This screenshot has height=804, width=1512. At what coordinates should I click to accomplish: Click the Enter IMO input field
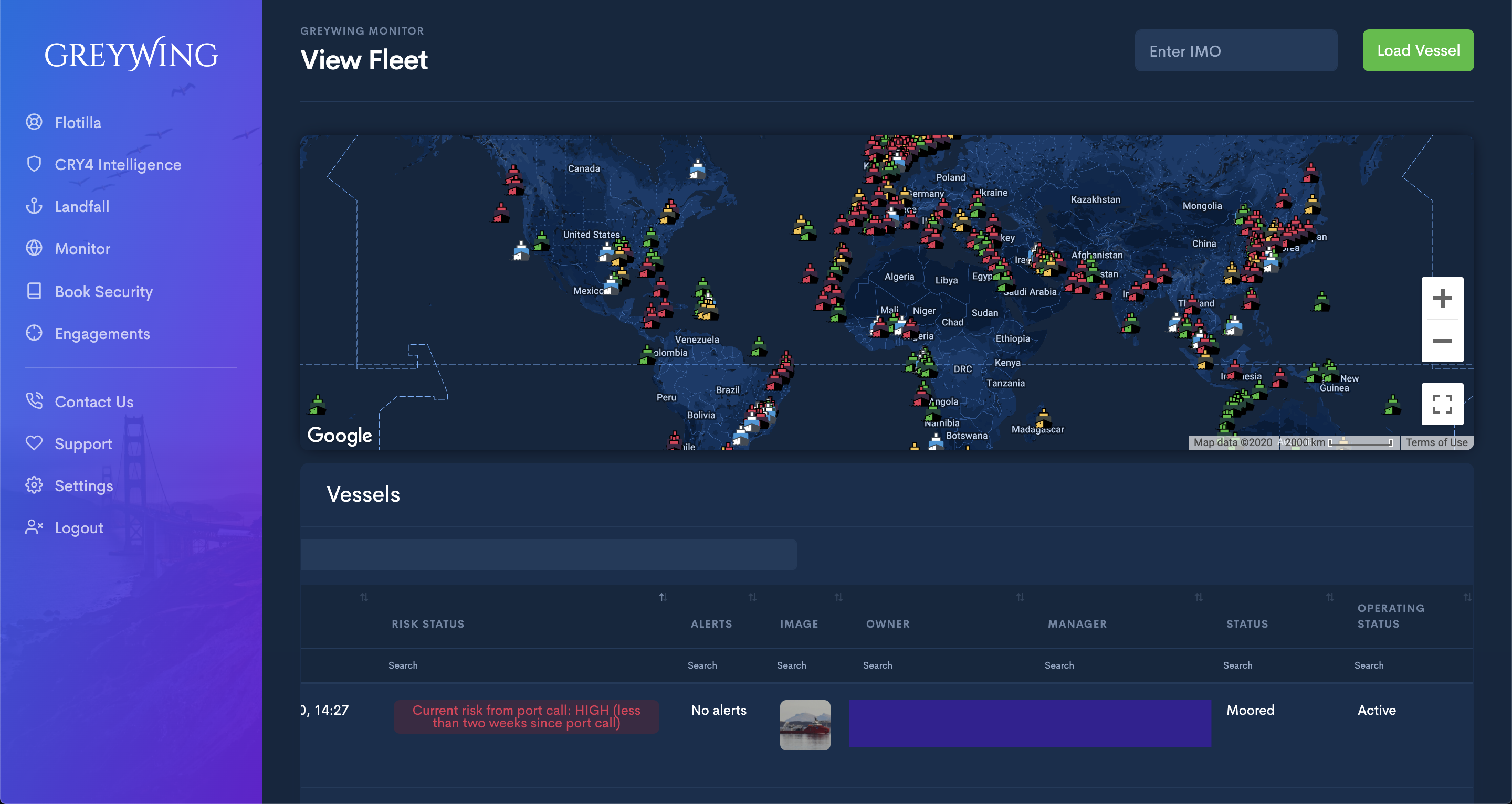(x=1235, y=51)
